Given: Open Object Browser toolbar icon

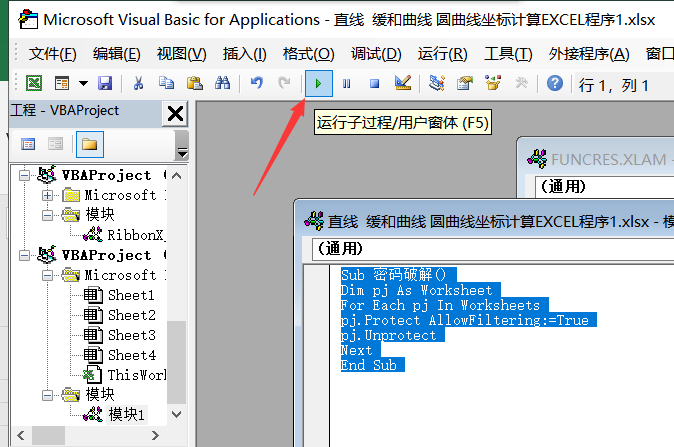Looking at the screenshot, I should coord(493,83).
